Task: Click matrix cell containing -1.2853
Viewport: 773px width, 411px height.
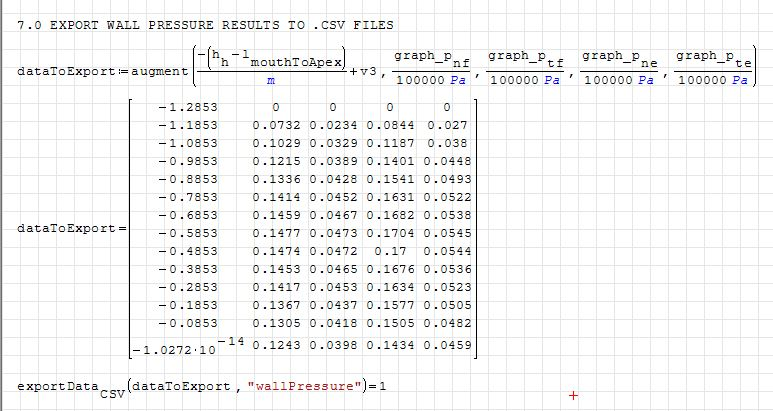Action: tap(188, 106)
